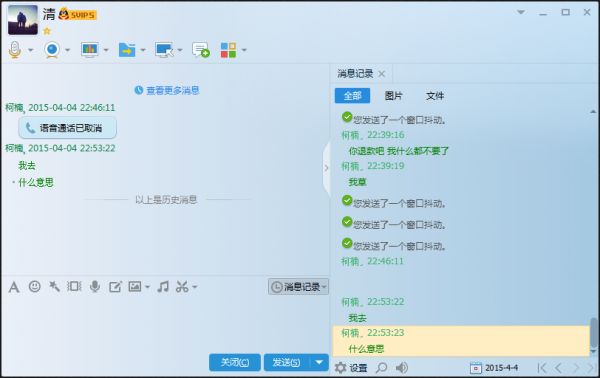Viewport: 600px width, 378px height.
Task: Click the SVIP5 membership badge
Action: 78,15
